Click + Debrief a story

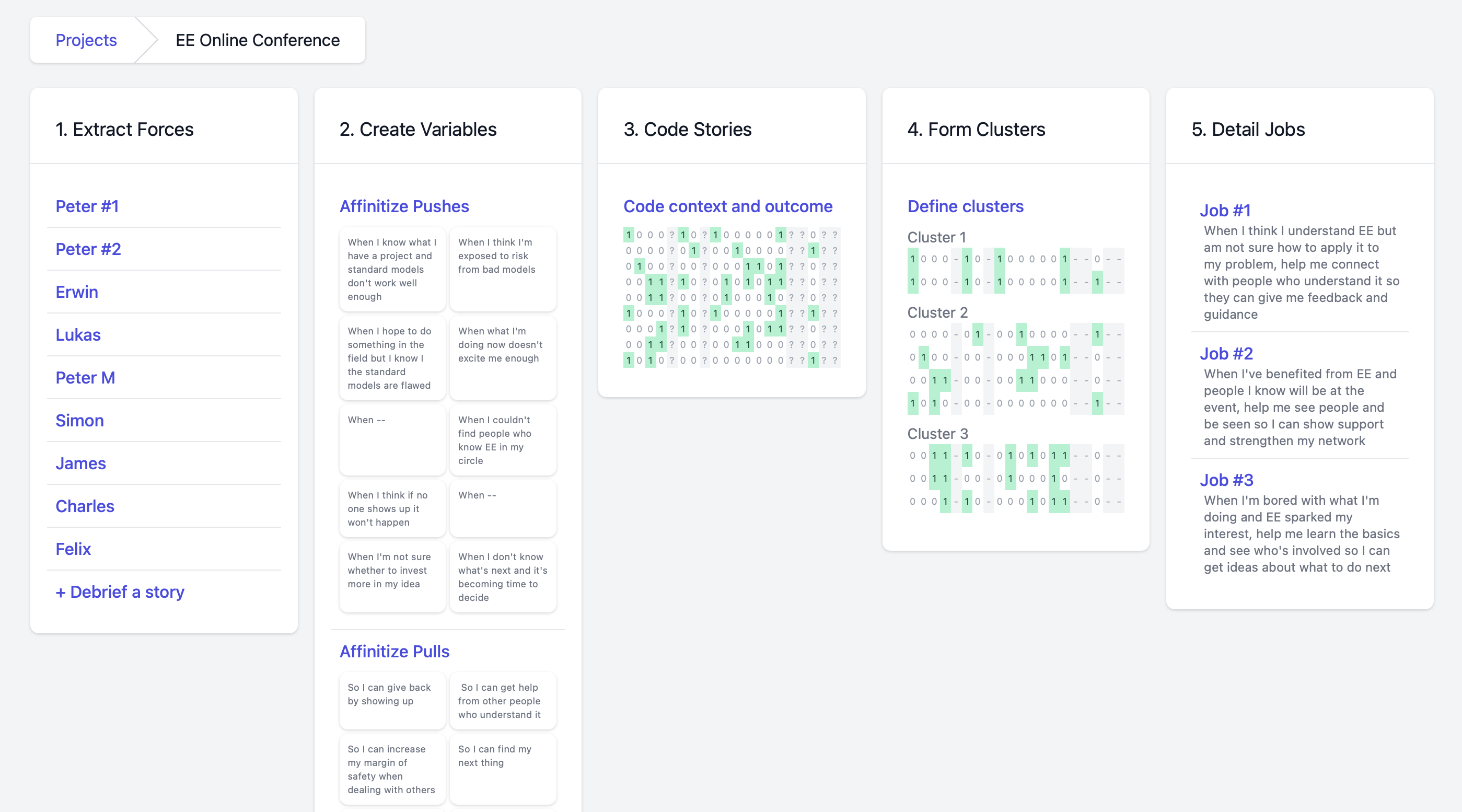120,592
